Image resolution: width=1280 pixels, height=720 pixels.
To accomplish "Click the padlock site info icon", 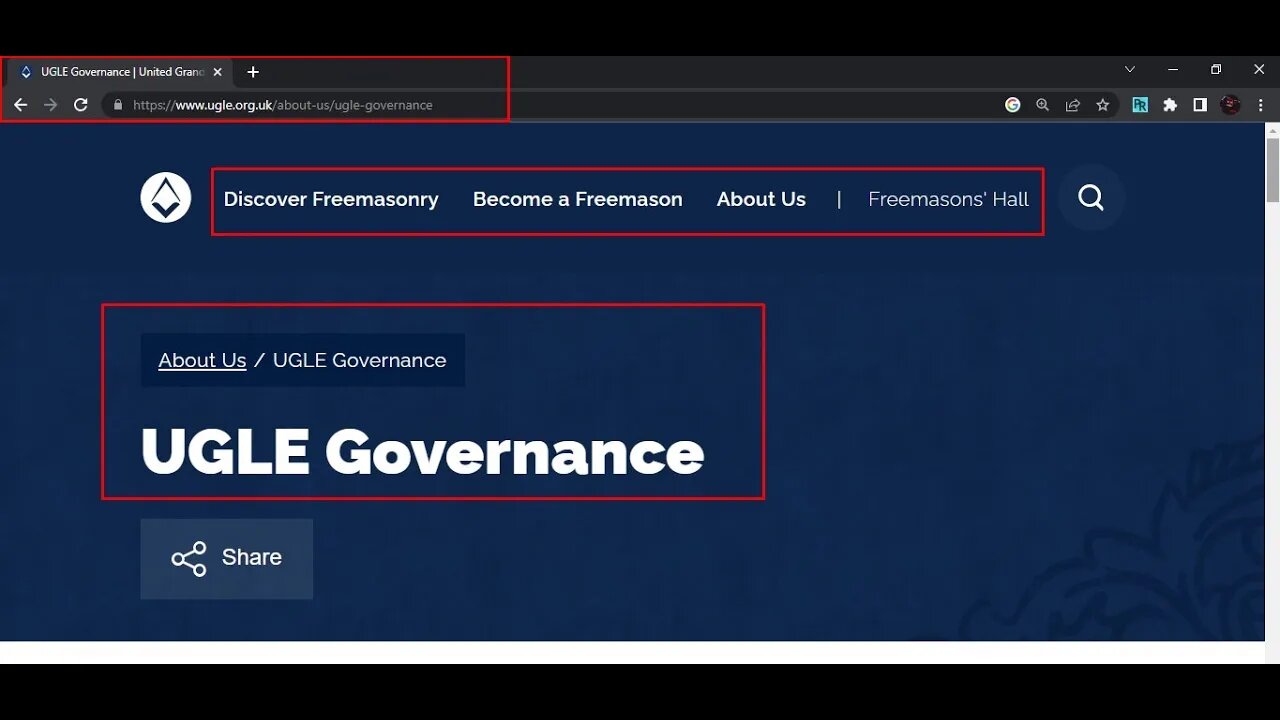I will 118,105.
